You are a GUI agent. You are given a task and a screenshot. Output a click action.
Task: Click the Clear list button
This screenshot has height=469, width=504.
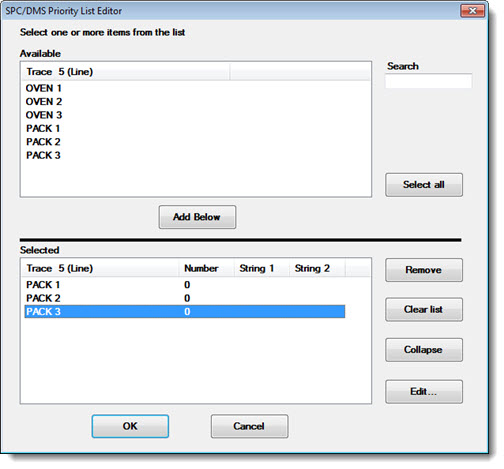tap(424, 309)
